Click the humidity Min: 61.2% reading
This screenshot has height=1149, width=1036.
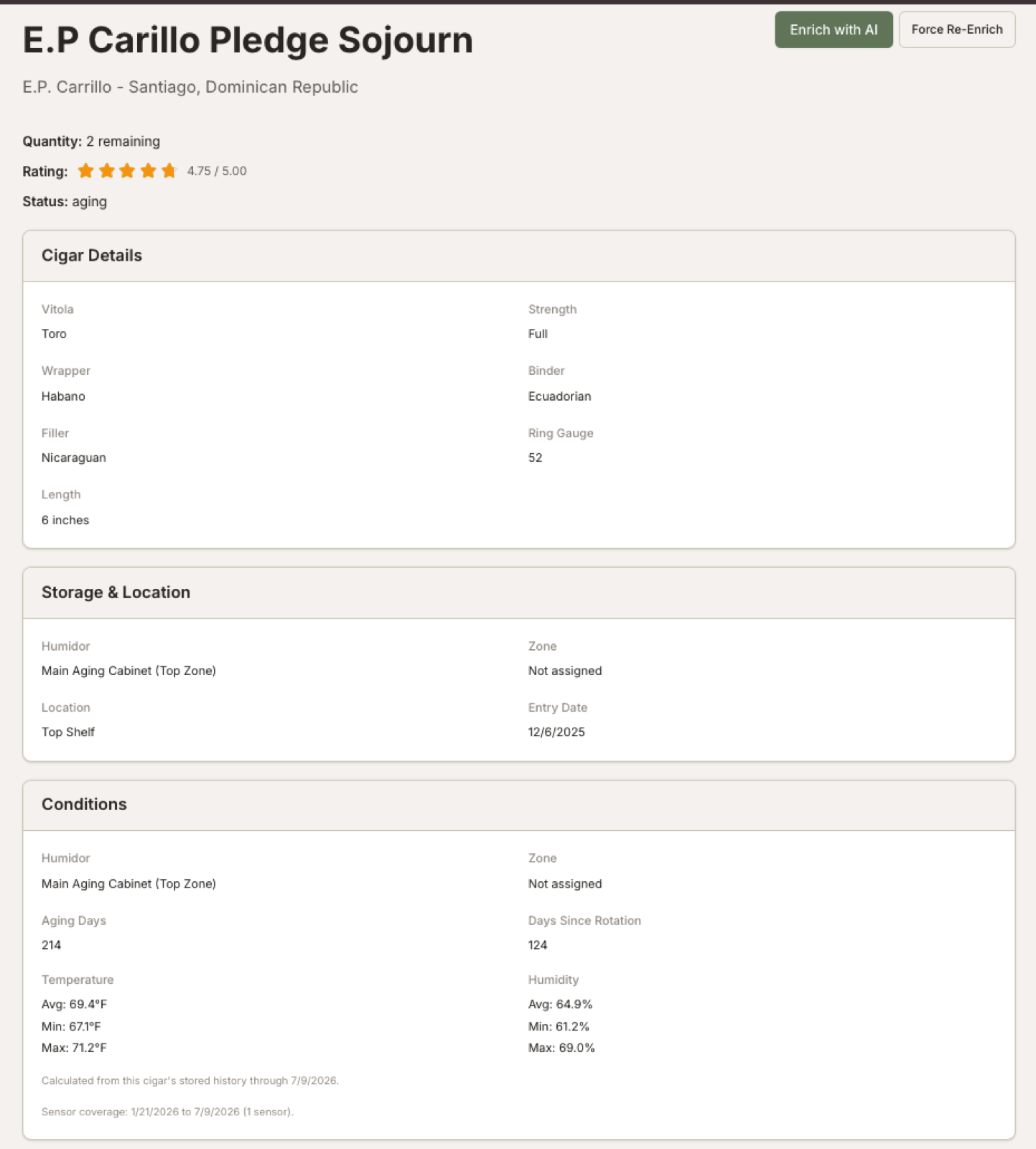[x=559, y=1027]
